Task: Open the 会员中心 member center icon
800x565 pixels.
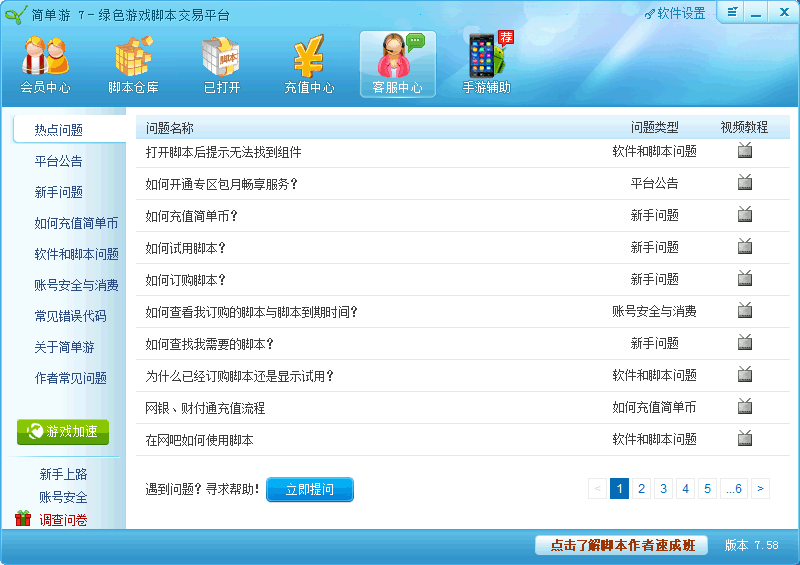Action: 45,64
